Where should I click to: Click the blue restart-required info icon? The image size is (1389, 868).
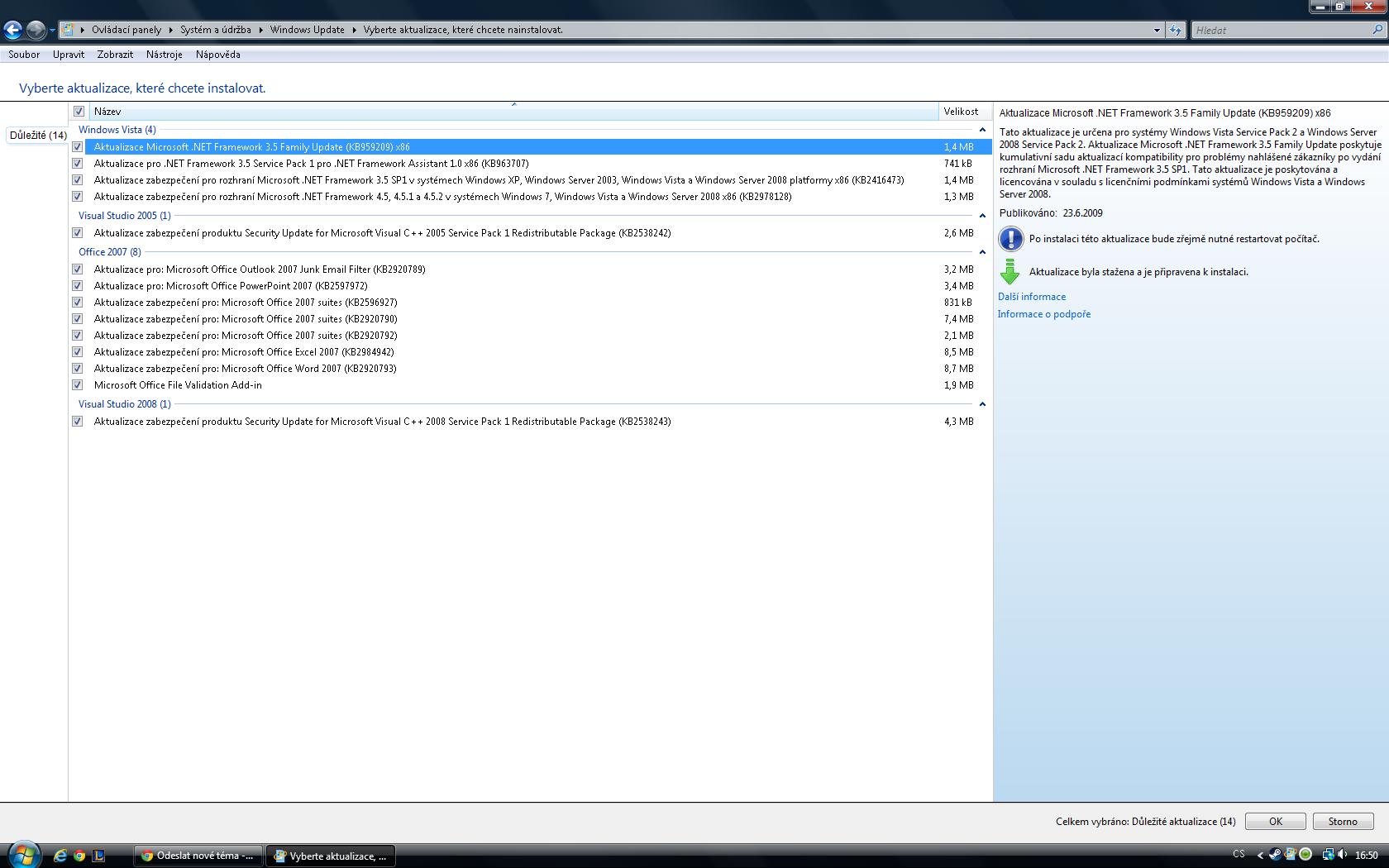pyautogui.click(x=1010, y=239)
